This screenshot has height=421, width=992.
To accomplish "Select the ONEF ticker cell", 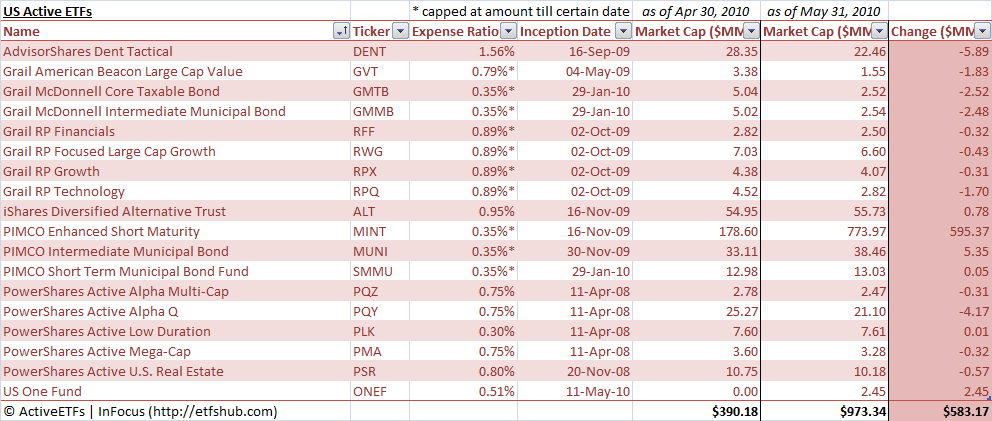I will [380, 391].
